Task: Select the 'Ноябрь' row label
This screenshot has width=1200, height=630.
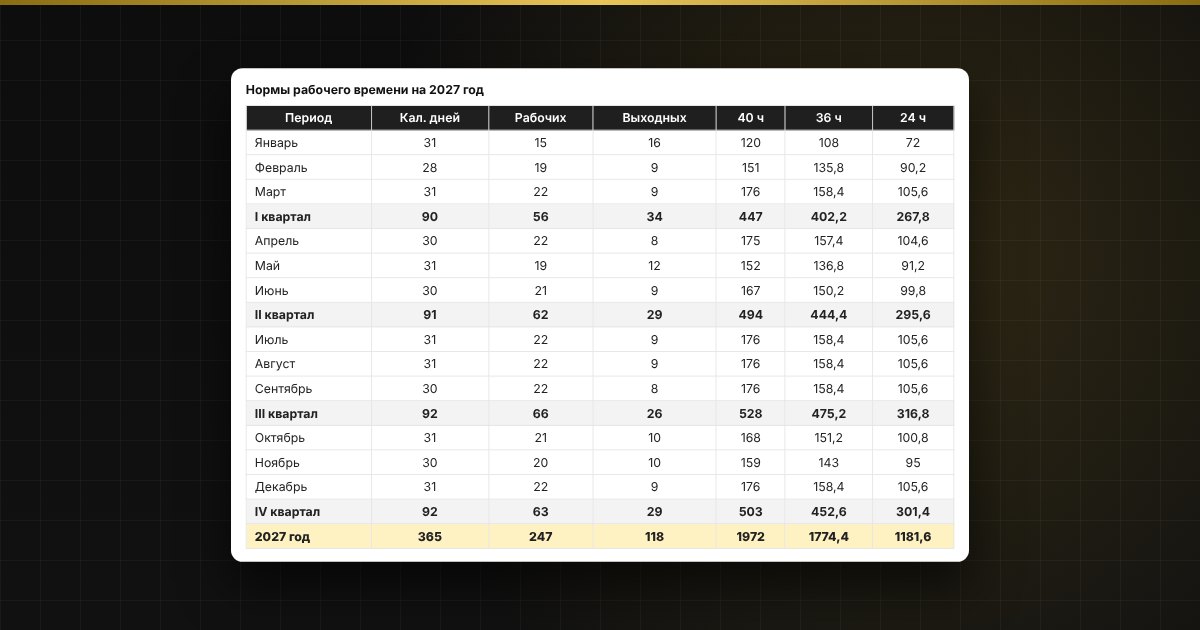Action: coord(277,463)
